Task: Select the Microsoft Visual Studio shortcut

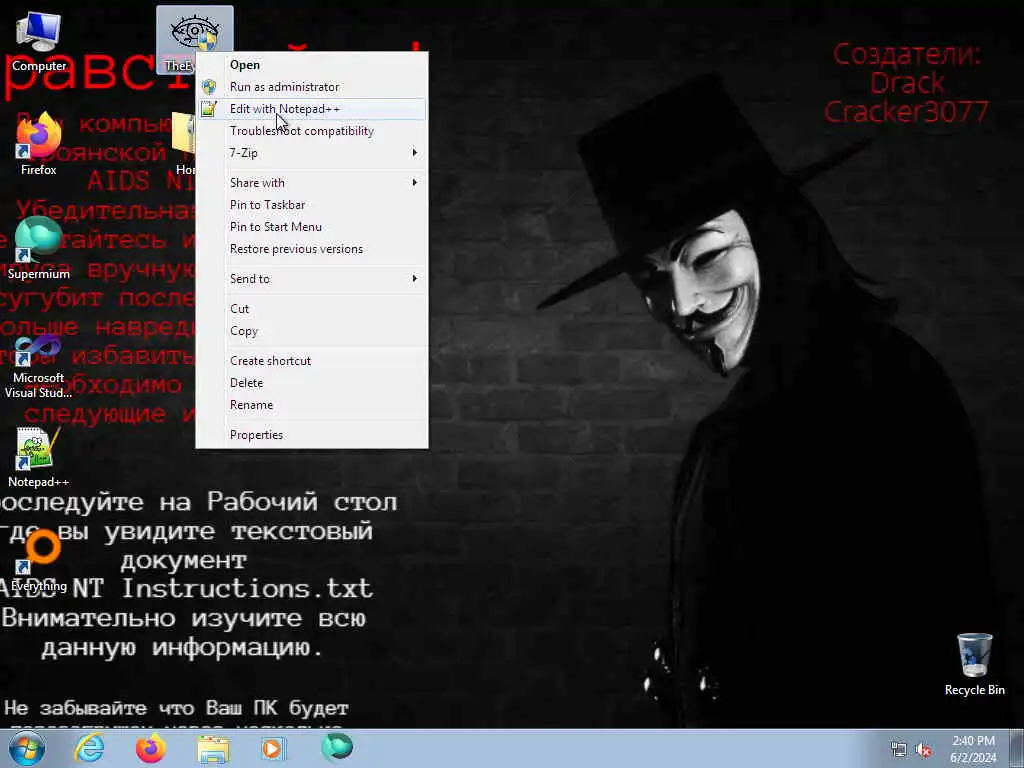Action: tap(39, 367)
